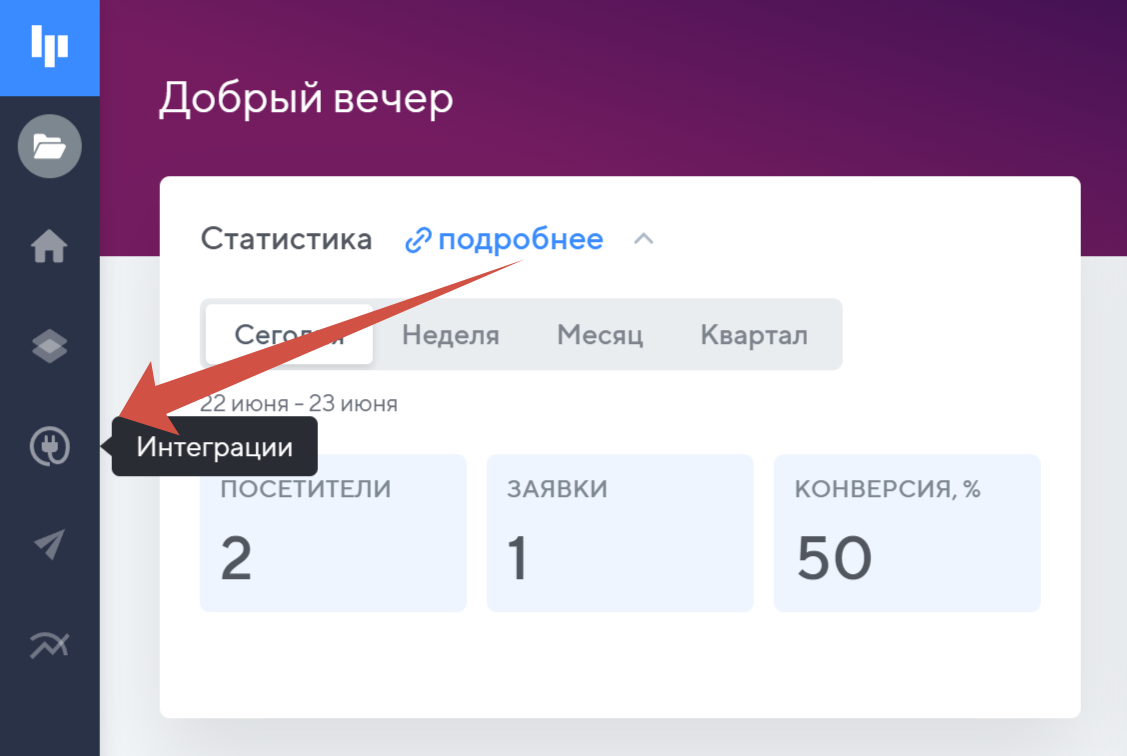Click the Интеграции tooltip label
The height and width of the screenshot is (756, 1127).
215,447
